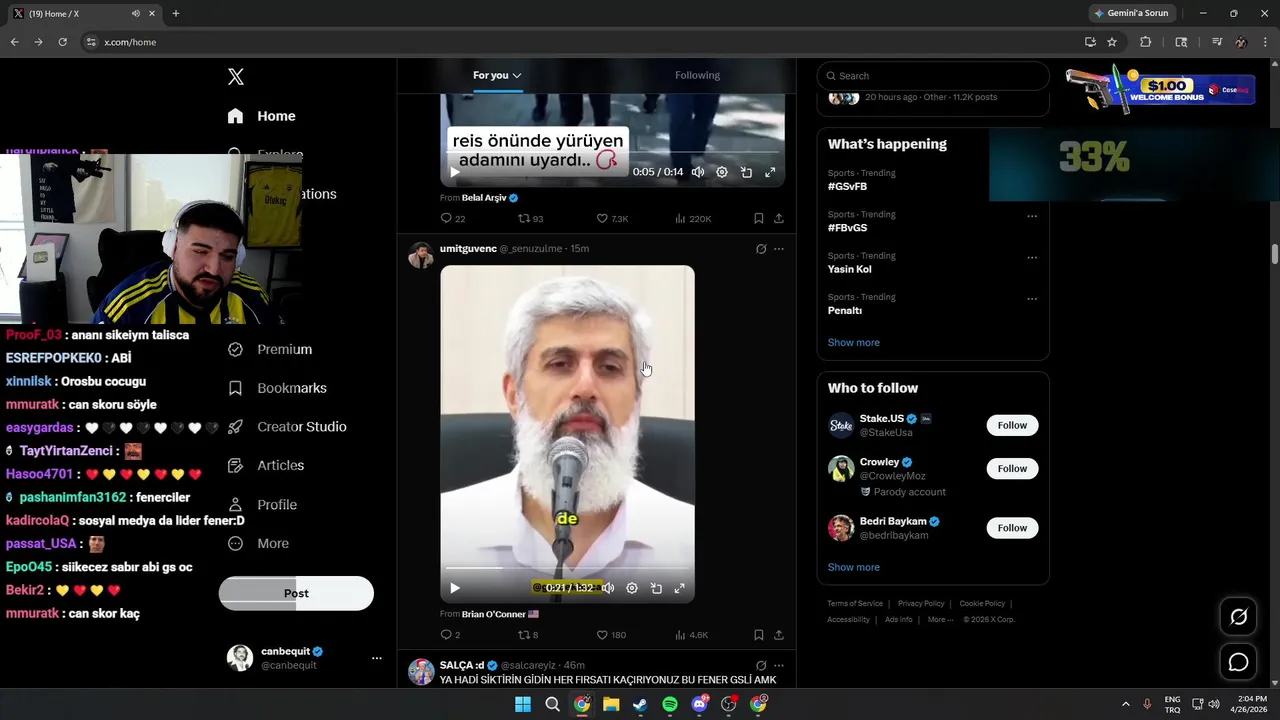1280x720 pixels.
Task: Like the umitguvenc post with 180 likes
Action: point(611,635)
